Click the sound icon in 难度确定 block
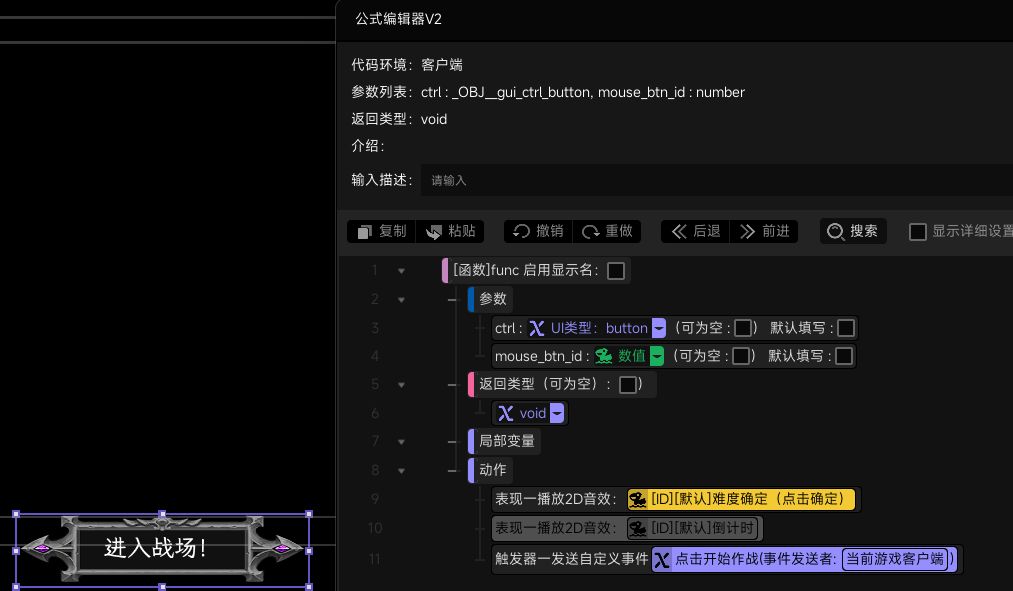The height and width of the screenshot is (591, 1013). [638, 499]
